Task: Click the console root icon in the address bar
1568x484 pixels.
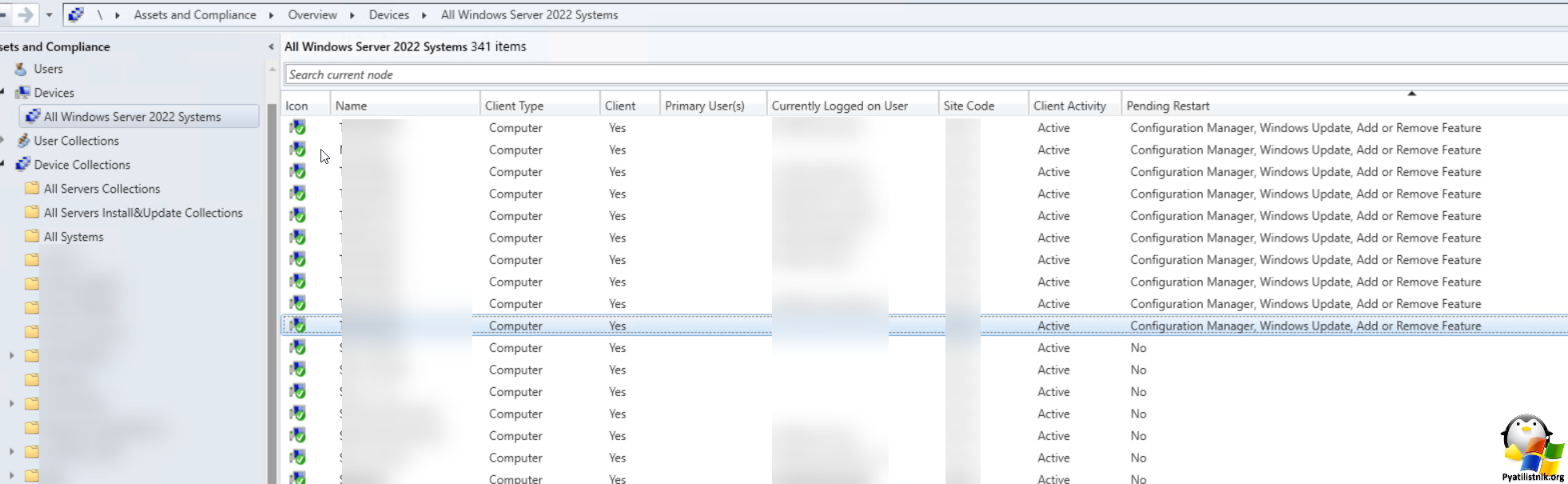Action: pyautogui.click(x=76, y=14)
